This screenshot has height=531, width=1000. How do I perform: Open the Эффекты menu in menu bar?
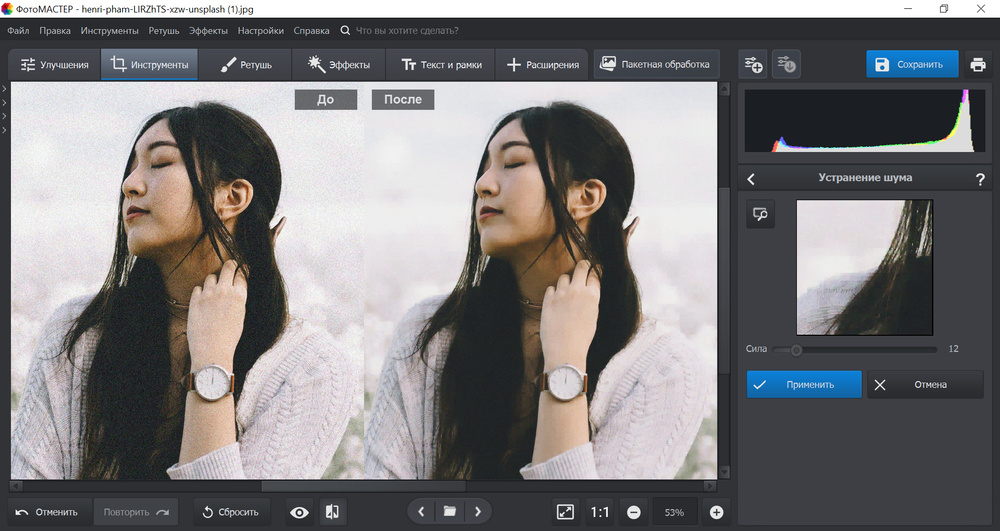point(208,31)
